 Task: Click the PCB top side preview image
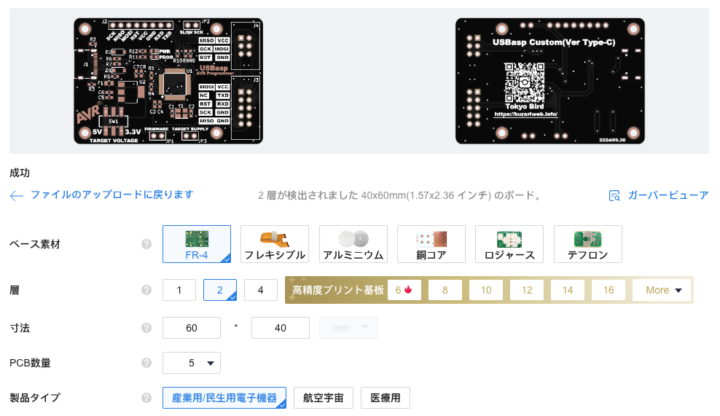[169, 81]
